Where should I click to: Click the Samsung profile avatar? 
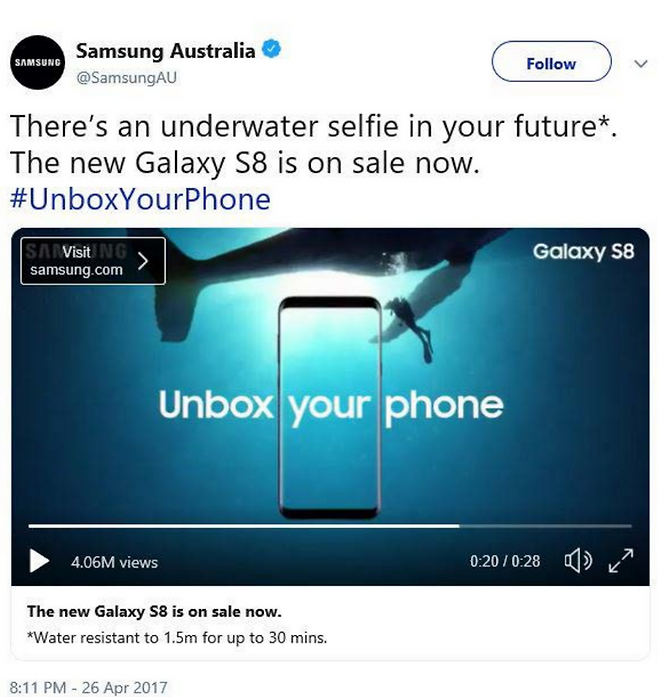pyautogui.click(x=37, y=62)
